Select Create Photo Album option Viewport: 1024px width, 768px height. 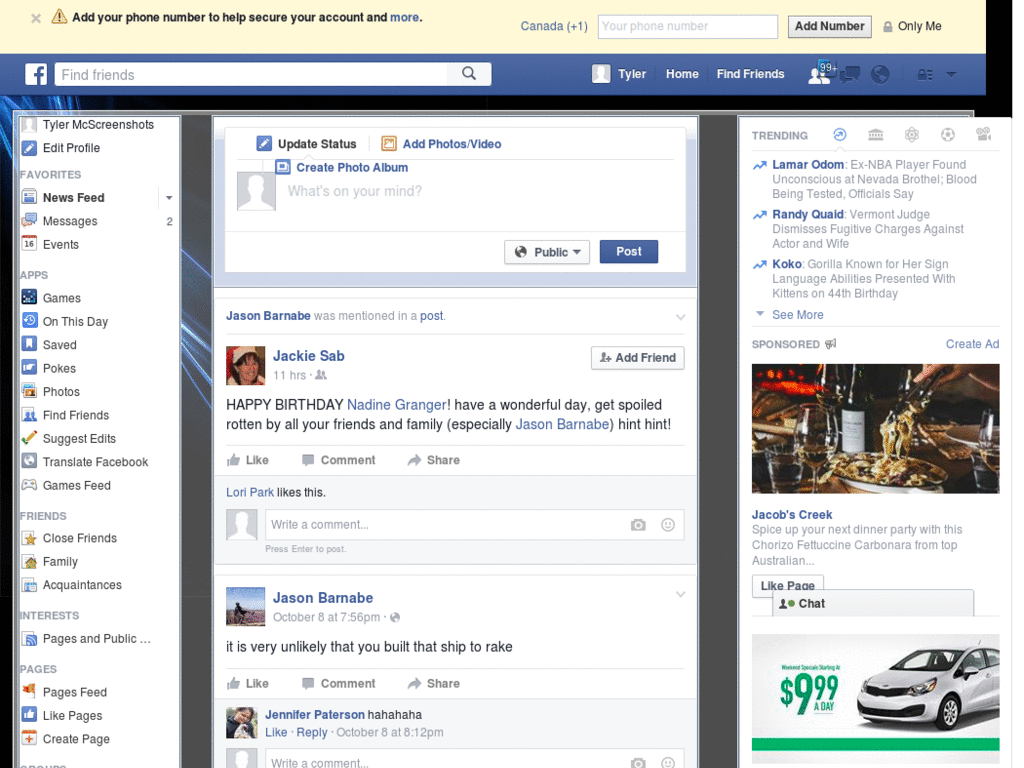point(342,167)
